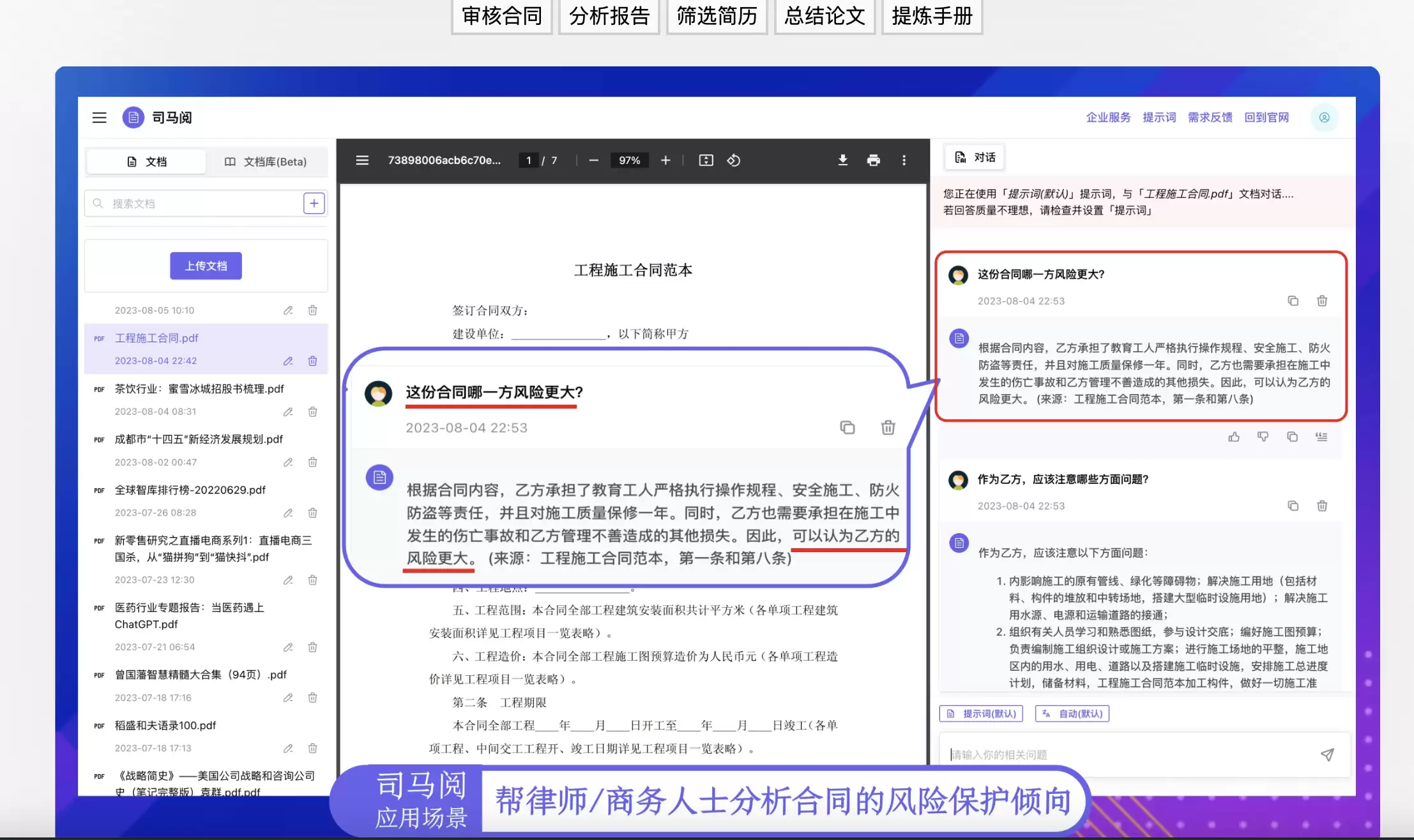Click the 搜索文档 search field

click(x=193, y=204)
